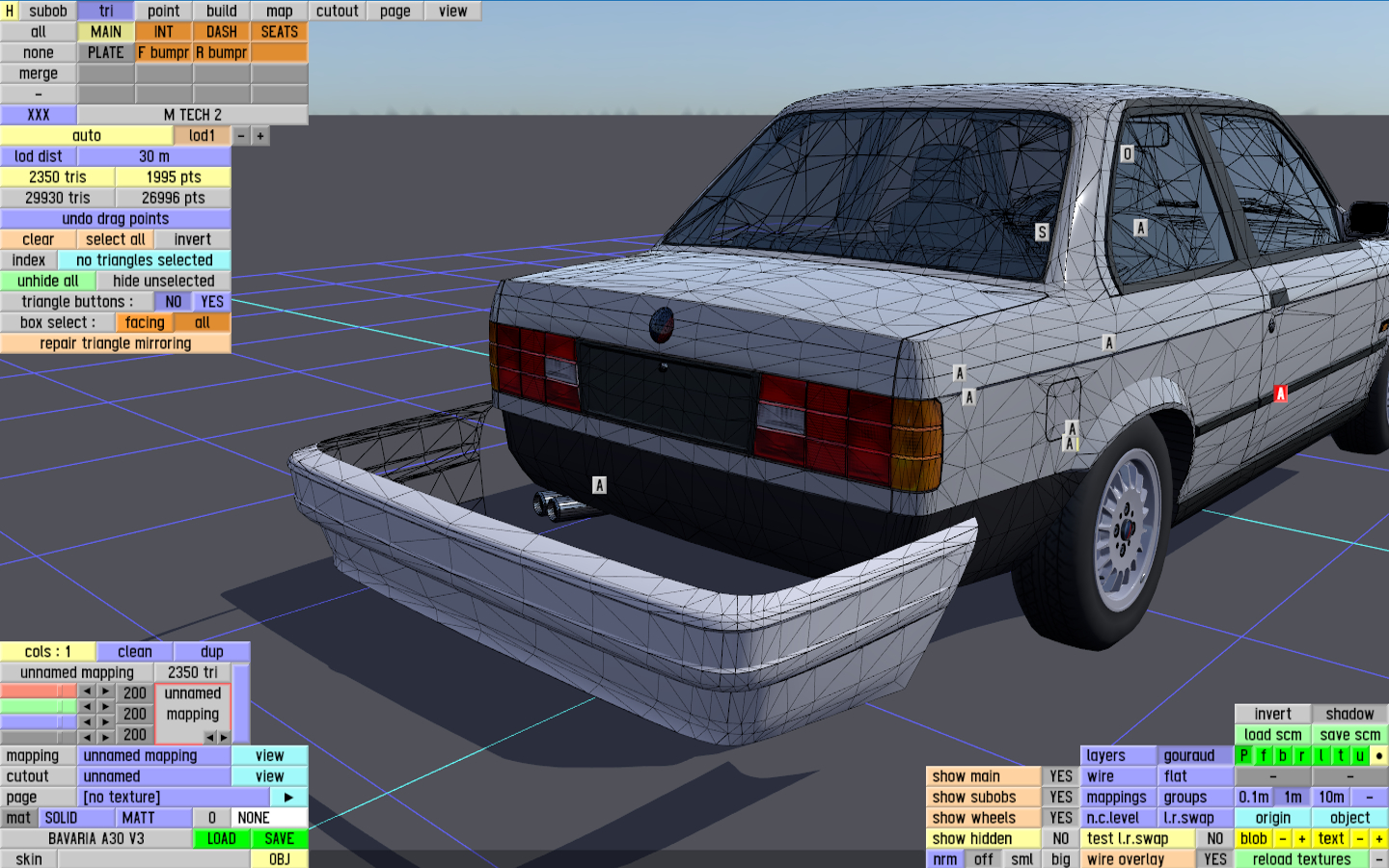
Task: Select the b back view button
Action: [1283, 756]
